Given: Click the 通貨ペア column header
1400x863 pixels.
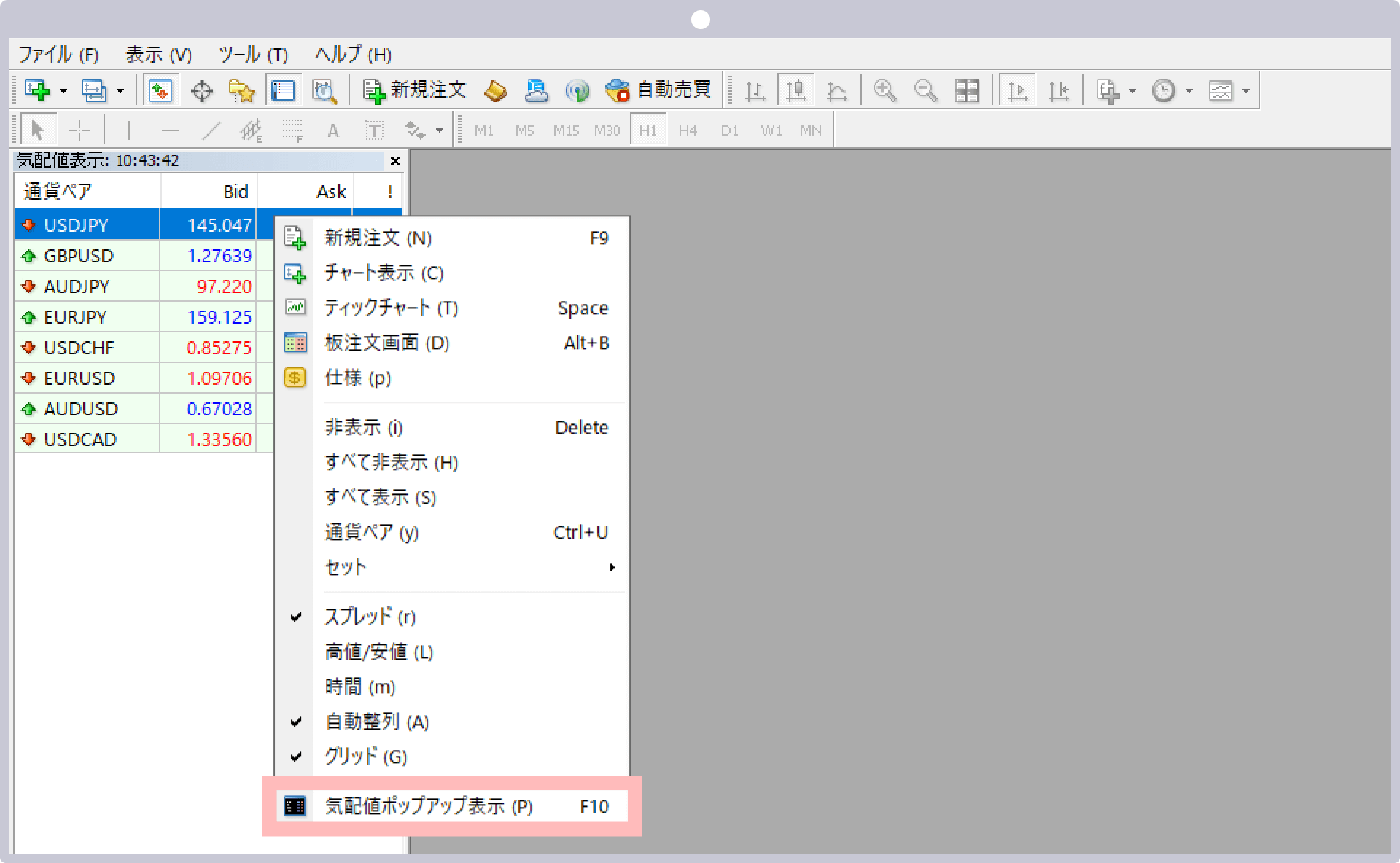Looking at the screenshot, I should 87,192.
